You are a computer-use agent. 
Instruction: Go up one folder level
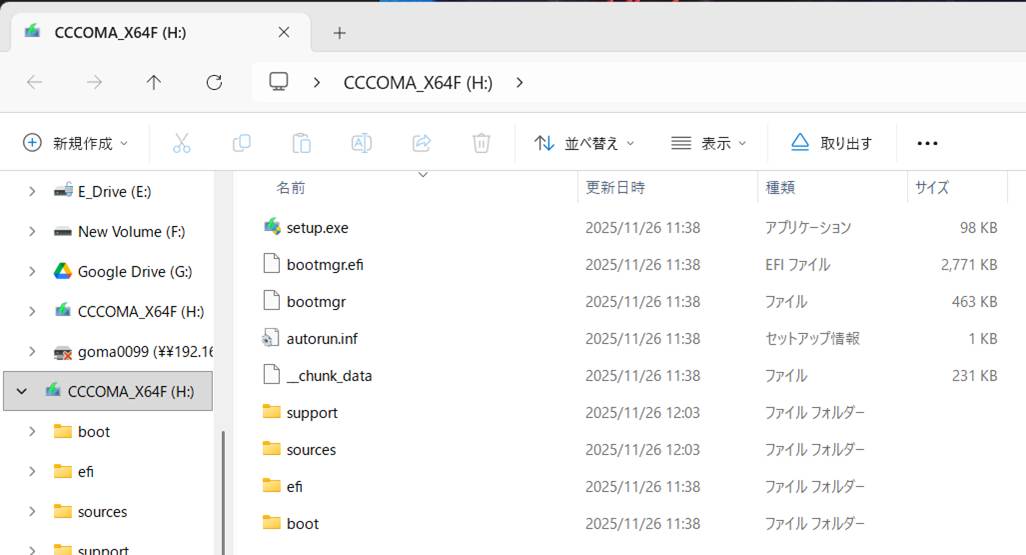pos(153,83)
